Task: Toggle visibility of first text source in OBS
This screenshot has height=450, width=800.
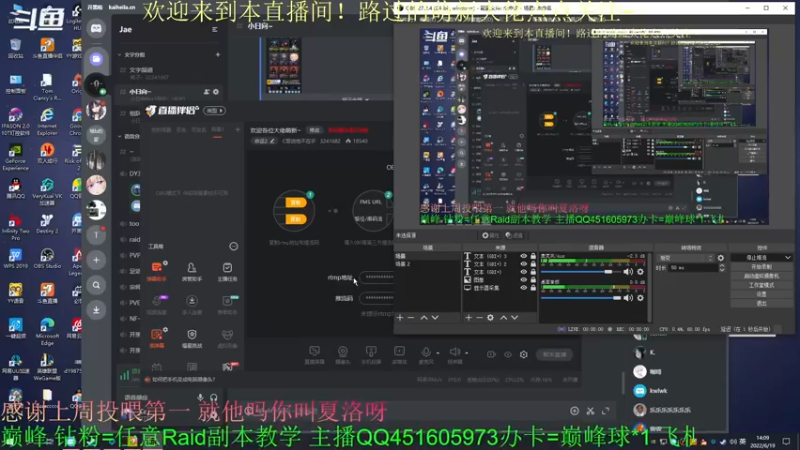Action: [523, 256]
